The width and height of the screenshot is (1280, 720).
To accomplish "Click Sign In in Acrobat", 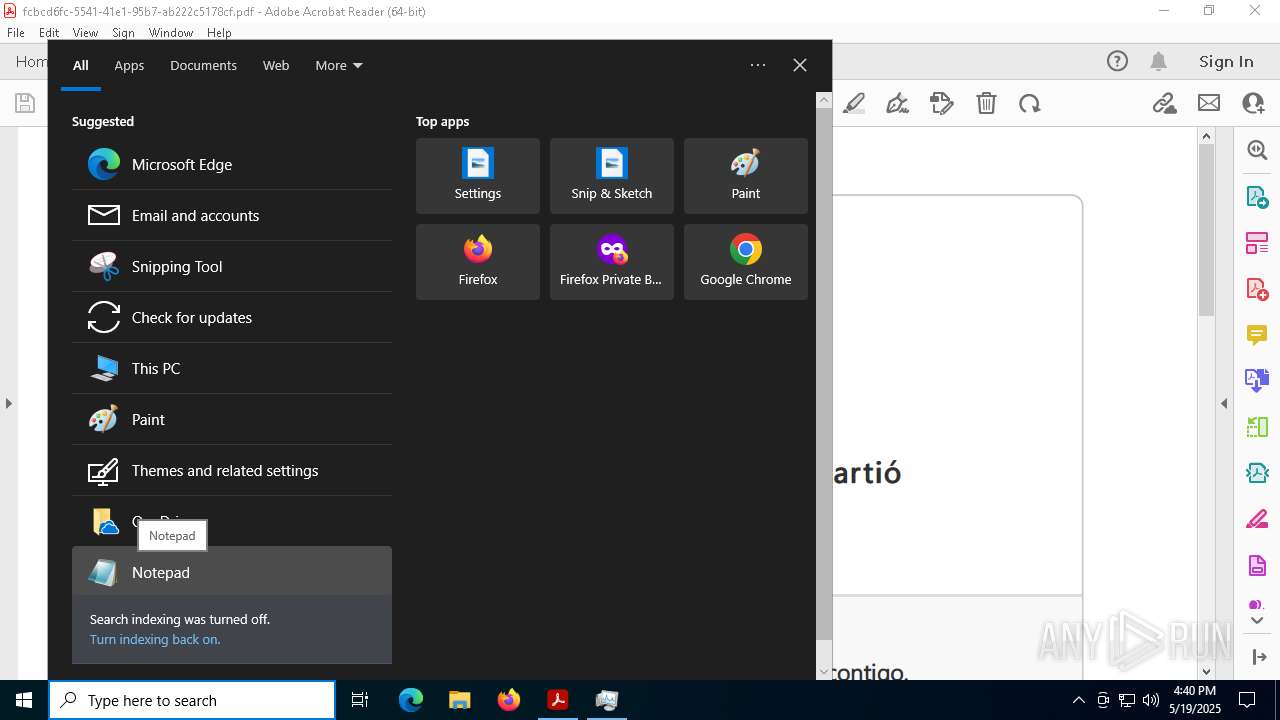I will click(1226, 62).
